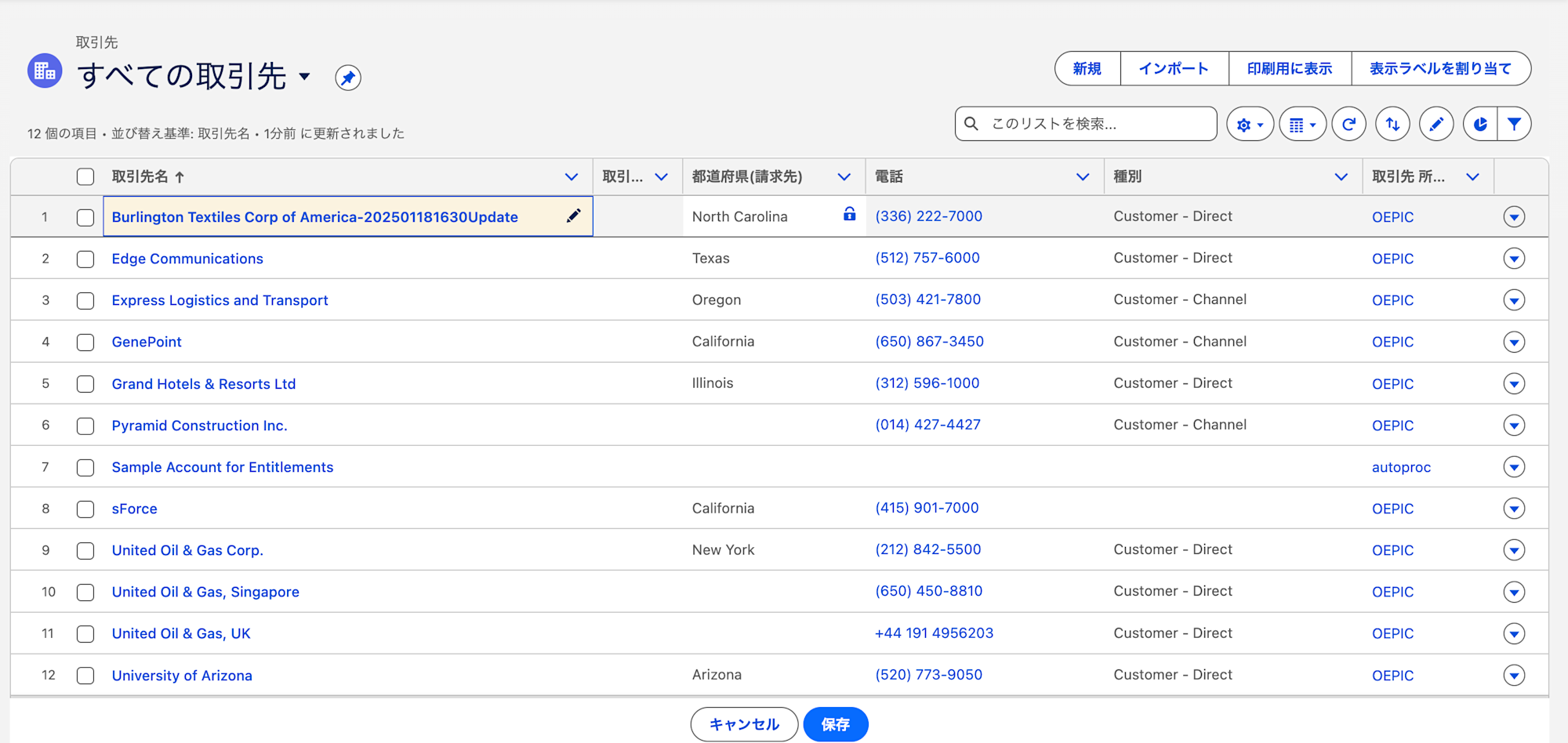Click the sort order arrows icon

click(x=1392, y=123)
